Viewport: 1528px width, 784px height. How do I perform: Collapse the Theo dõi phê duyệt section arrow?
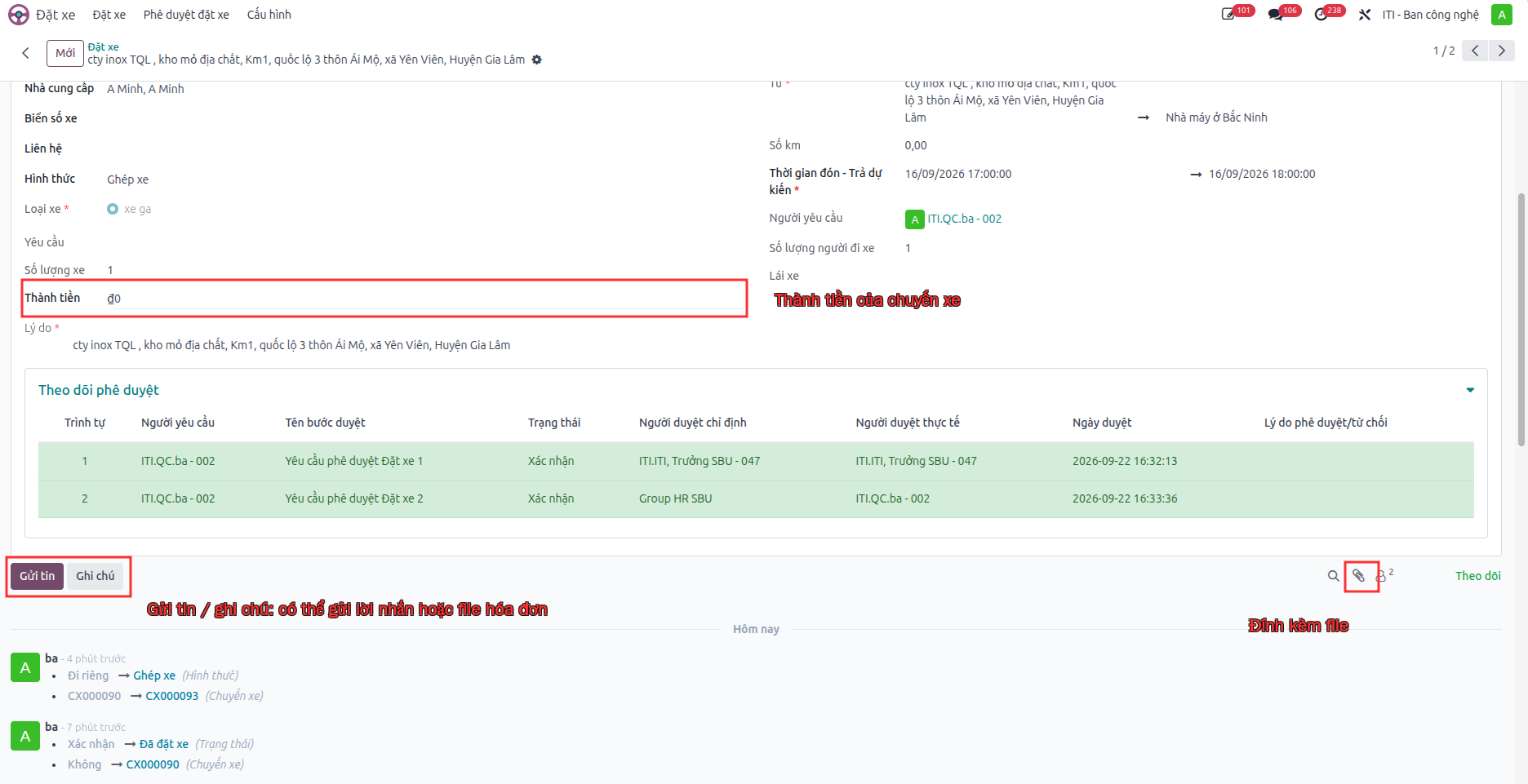click(1470, 390)
